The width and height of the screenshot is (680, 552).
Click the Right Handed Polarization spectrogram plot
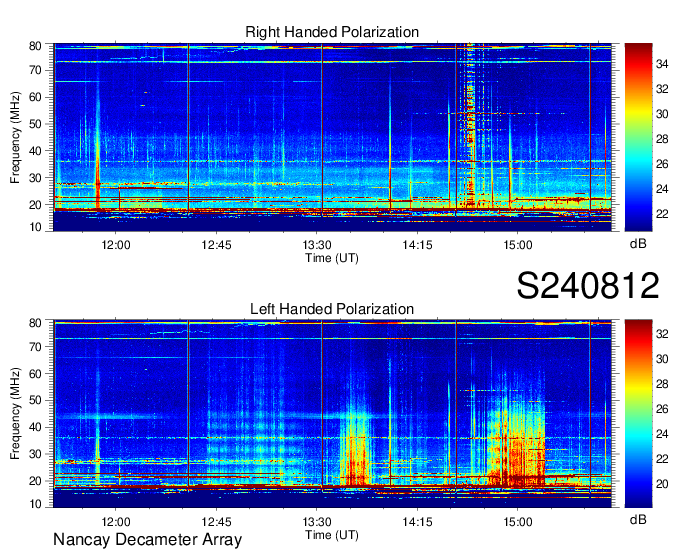pos(332,137)
